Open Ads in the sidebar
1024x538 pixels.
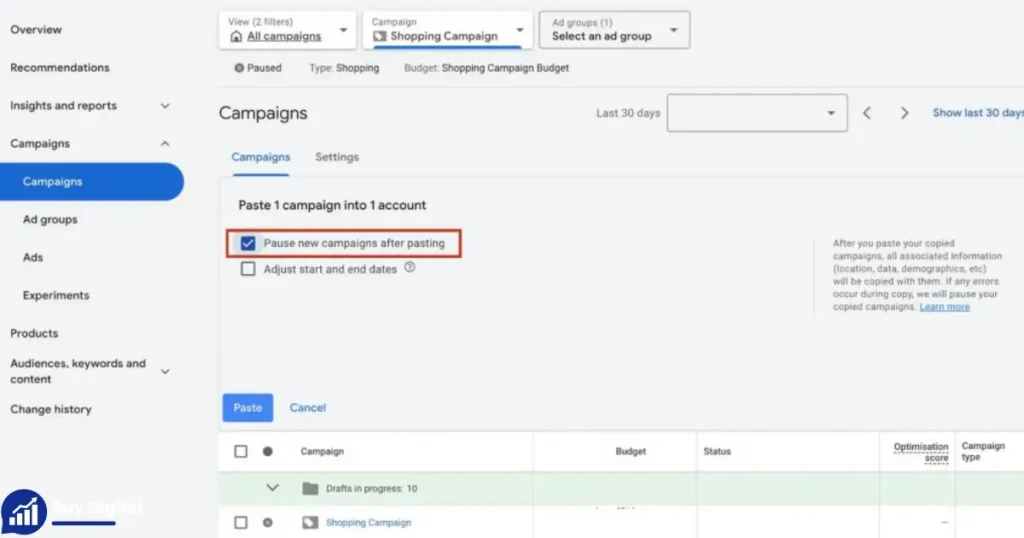(x=33, y=257)
